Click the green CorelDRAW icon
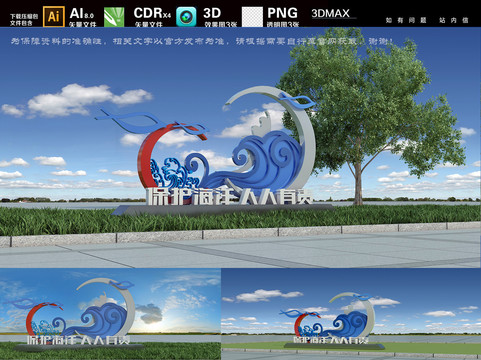Viewport: 481px width, 360px height. click(x=114, y=17)
